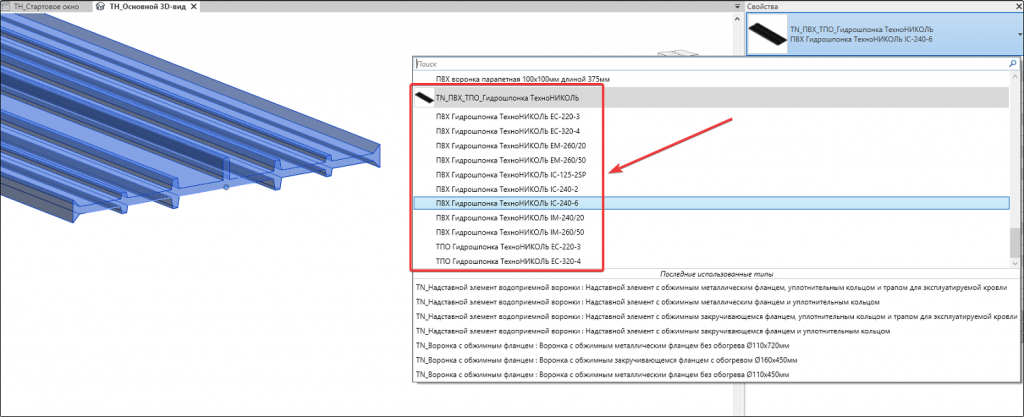Select recent type закручивающимся фланцем, кольцом и трапом
The image size is (1024, 417).
pyautogui.click(x=716, y=317)
